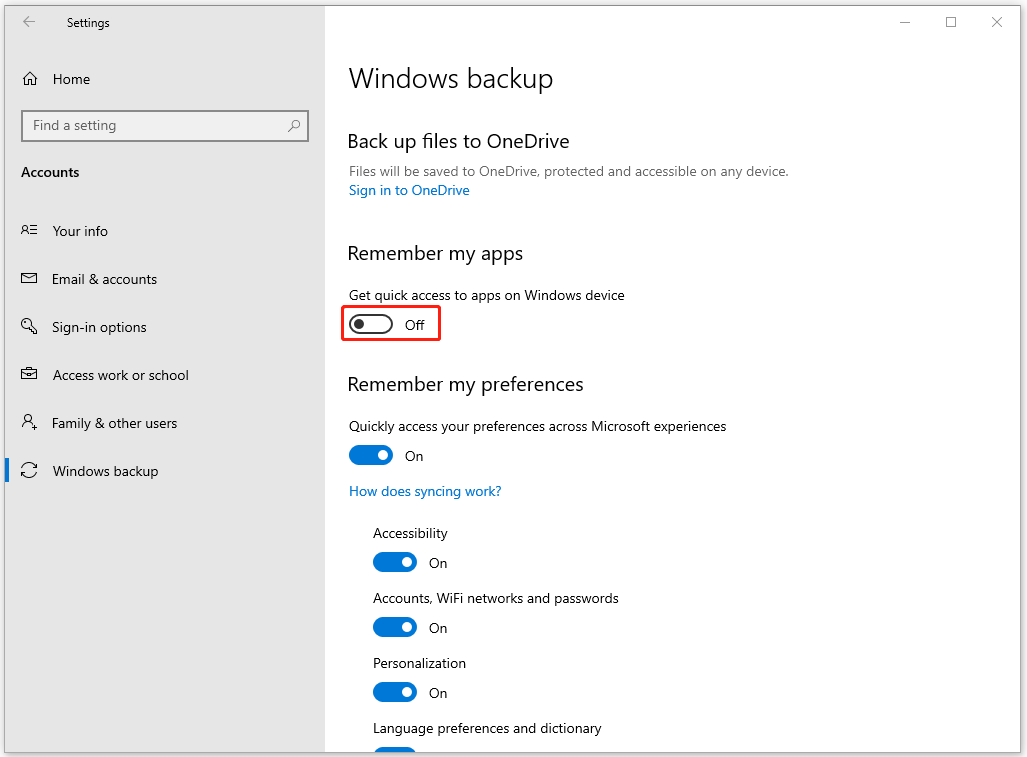This screenshot has height=757, width=1027.
Task: Click the Windows backup sync icon
Action: click(x=29, y=470)
